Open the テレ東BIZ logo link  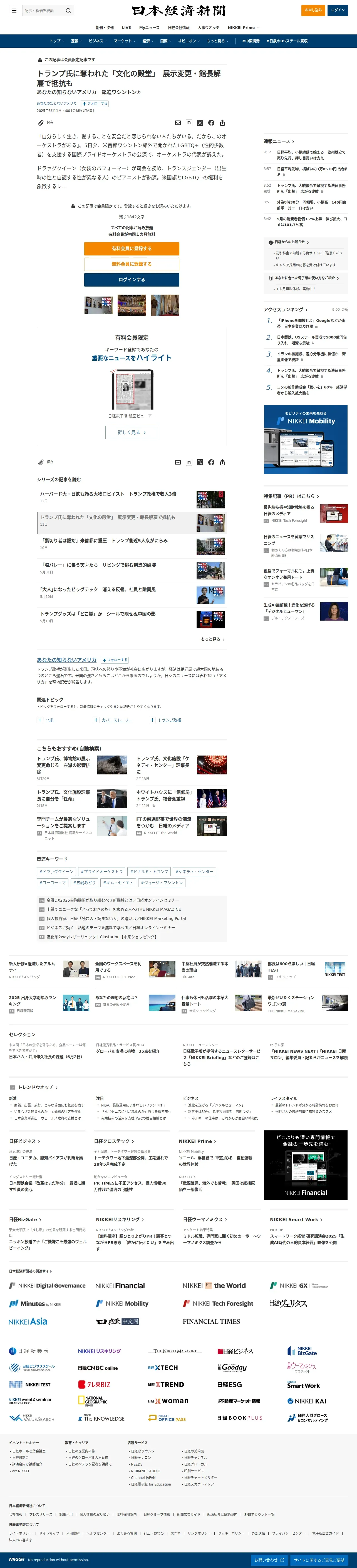pyautogui.click(x=95, y=1385)
